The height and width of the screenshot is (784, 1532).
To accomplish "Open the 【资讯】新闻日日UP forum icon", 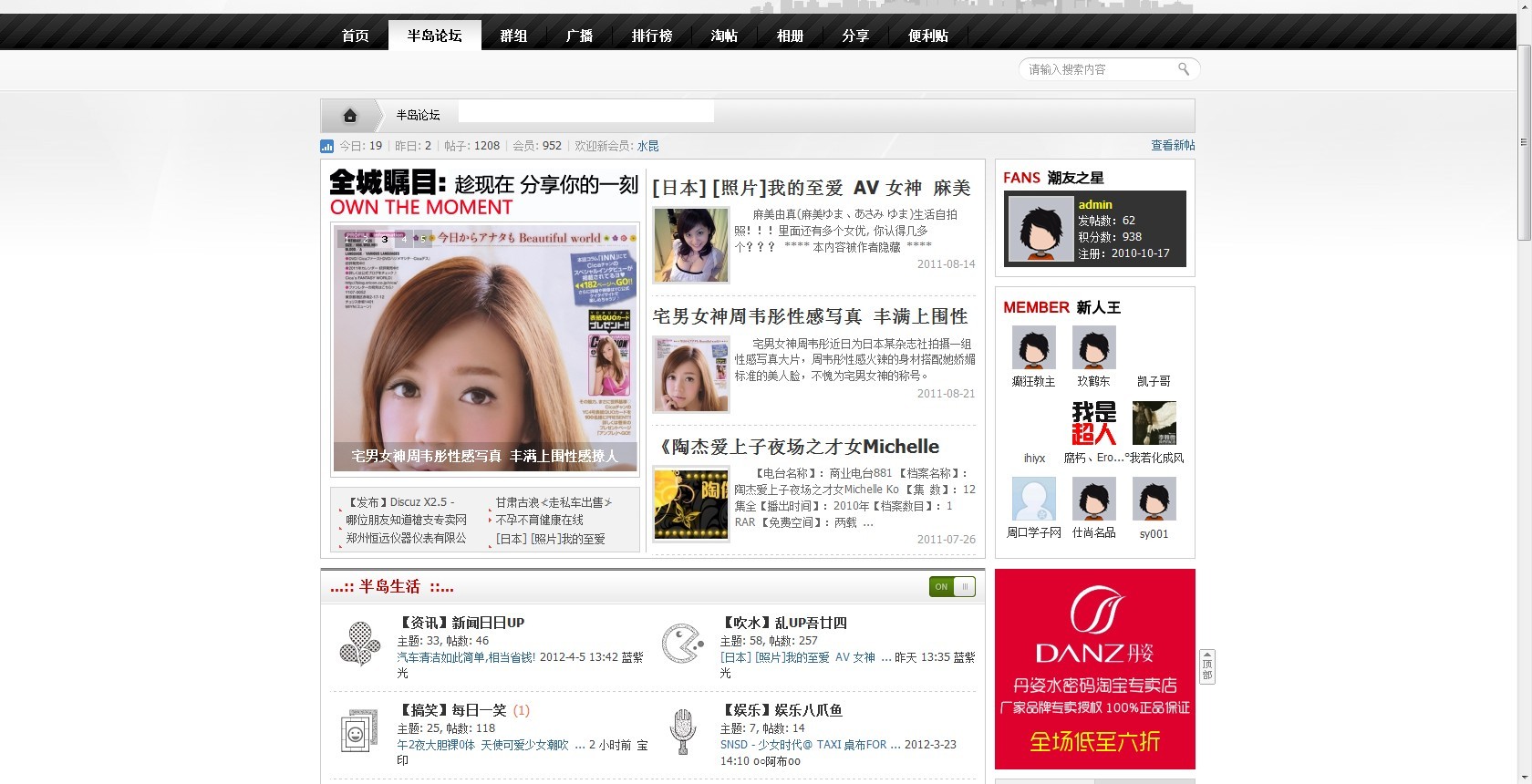I will 359,644.
